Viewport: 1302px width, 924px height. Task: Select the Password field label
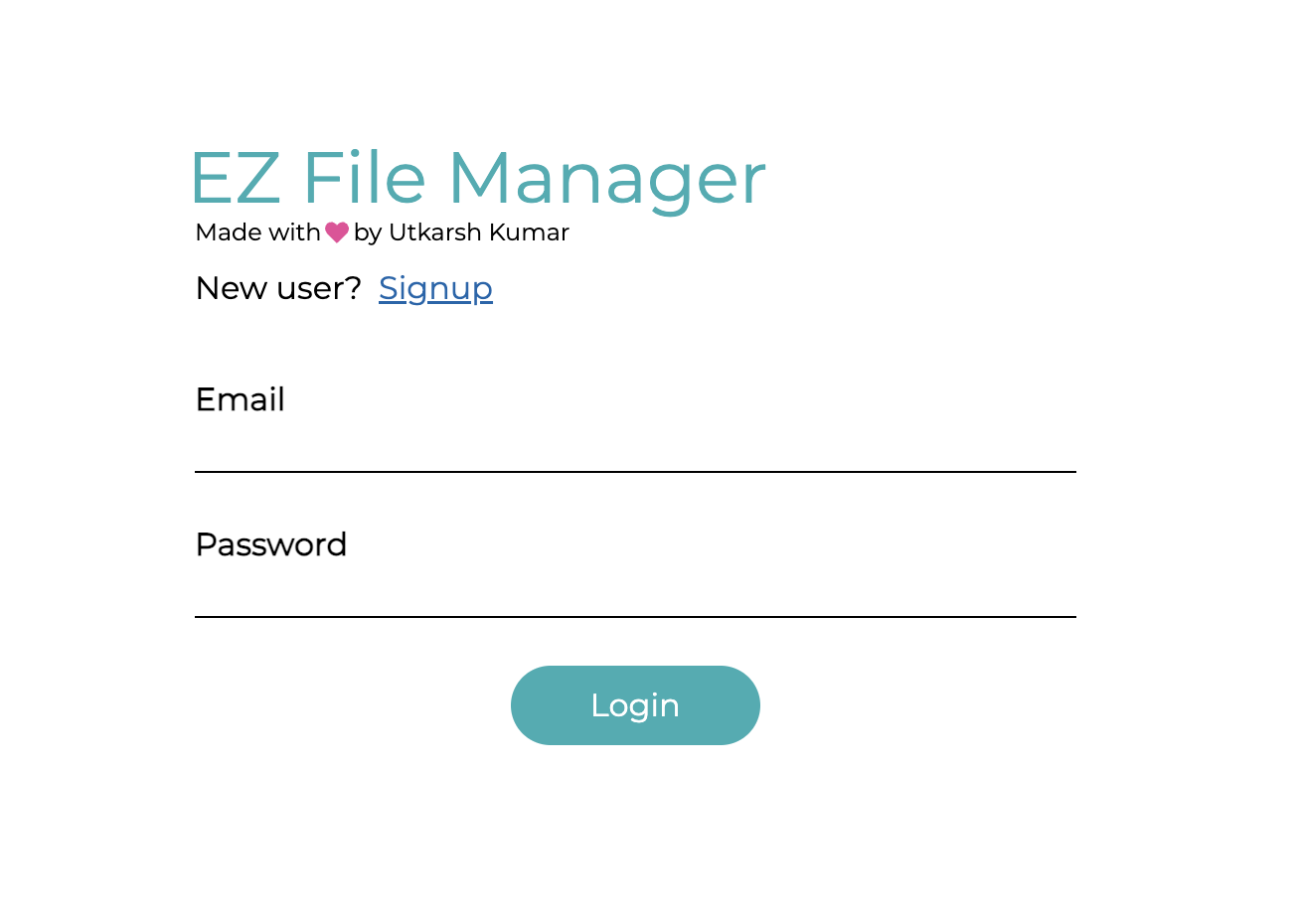[x=270, y=544]
